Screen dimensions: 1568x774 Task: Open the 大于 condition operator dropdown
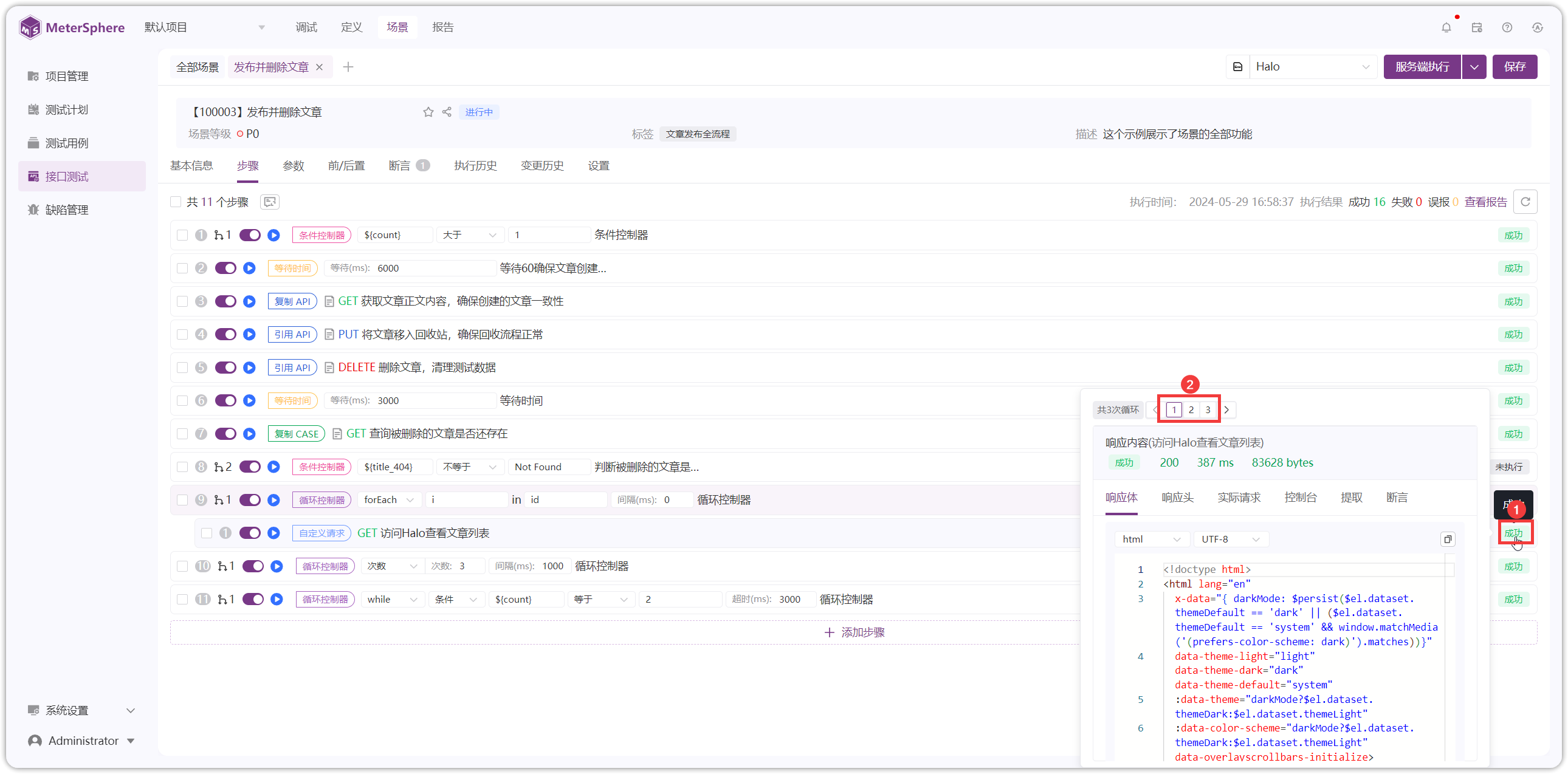pyautogui.click(x=469, y=235)
